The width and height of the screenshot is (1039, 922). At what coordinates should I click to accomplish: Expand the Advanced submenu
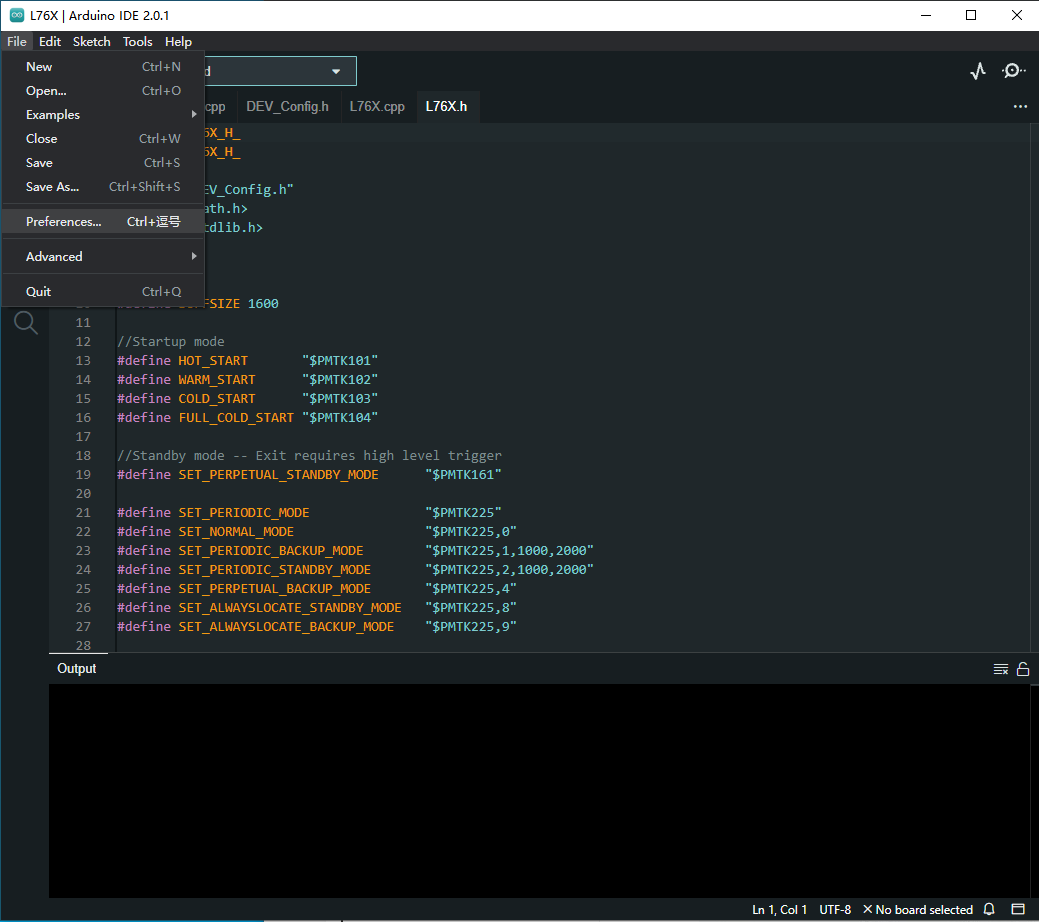[103, 257]
